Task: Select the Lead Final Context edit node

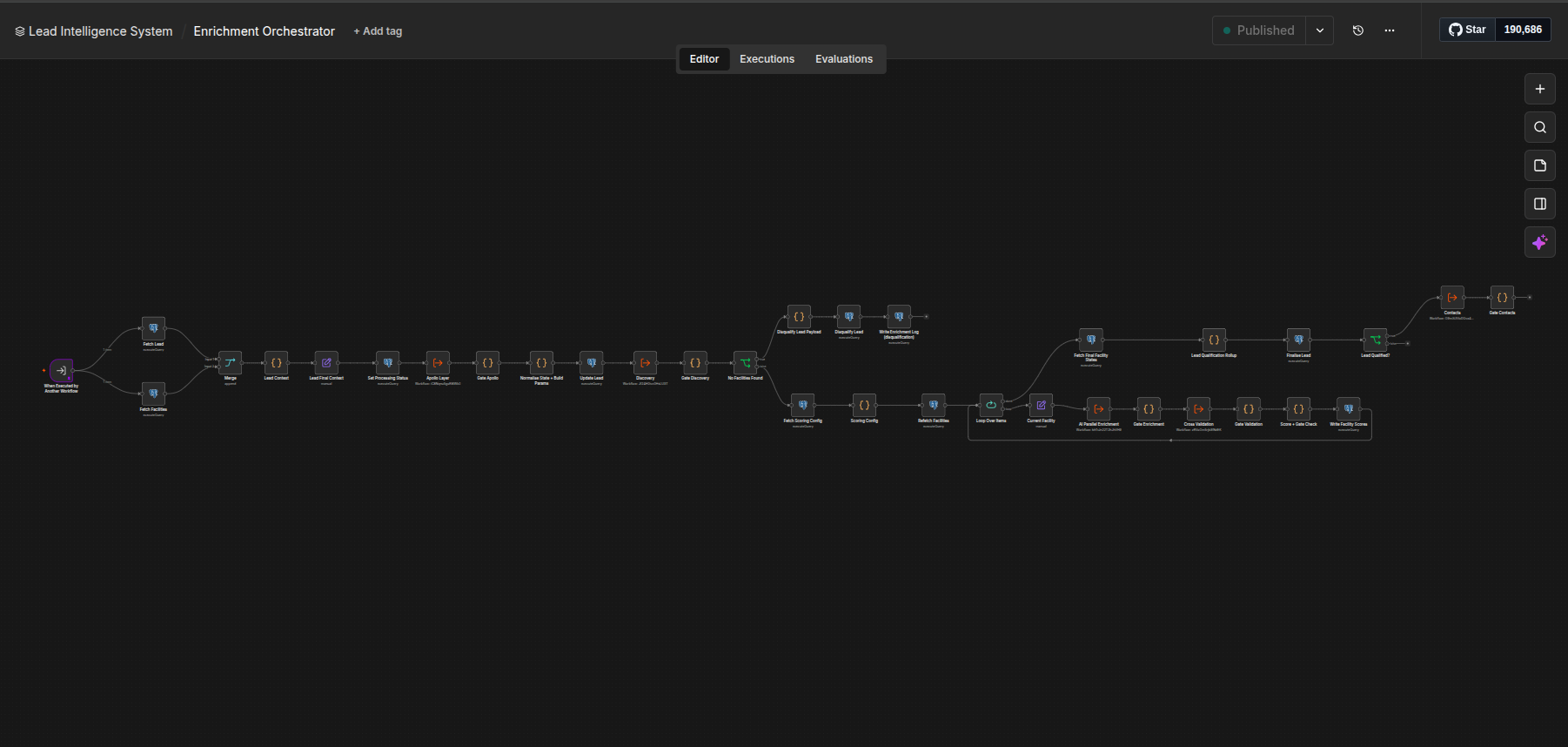Action: (326, 362)
